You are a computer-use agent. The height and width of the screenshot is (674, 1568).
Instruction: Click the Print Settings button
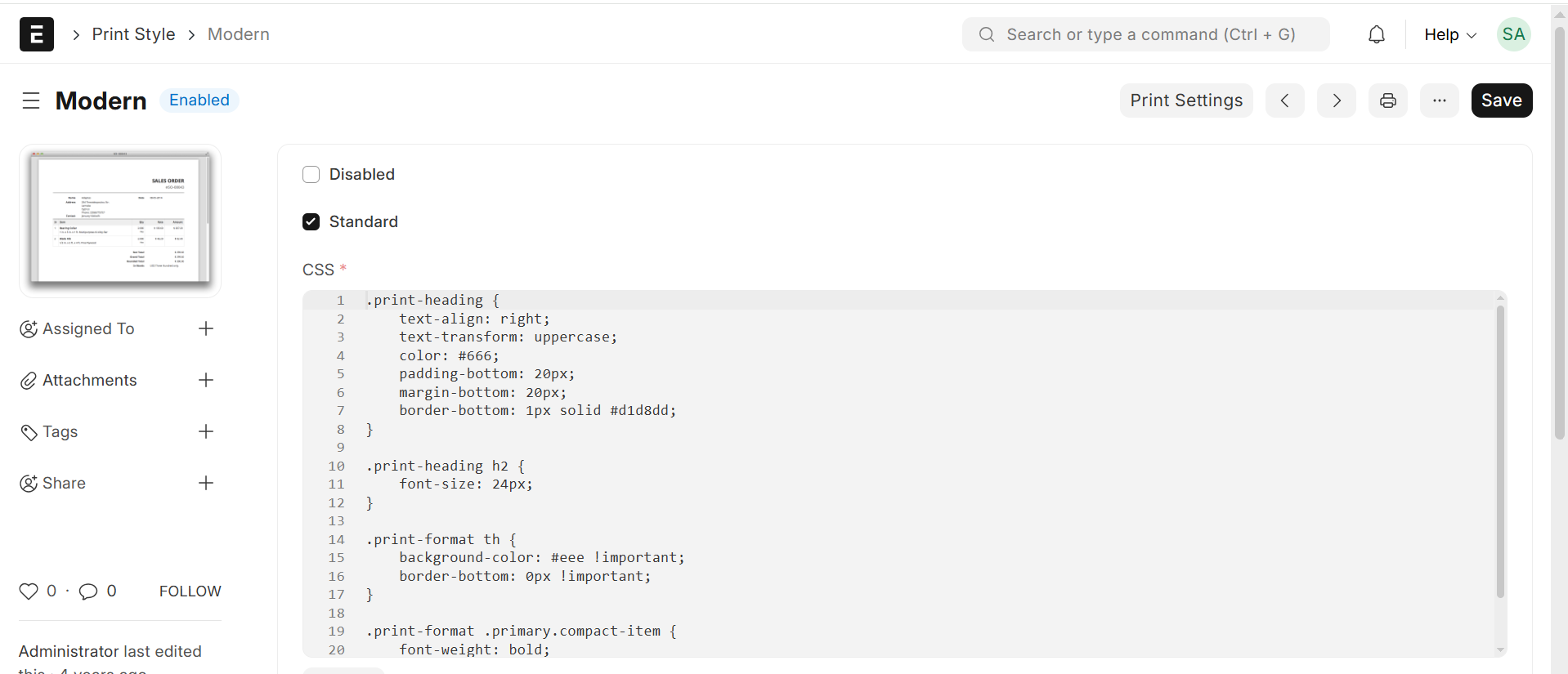coord(1185,100)
